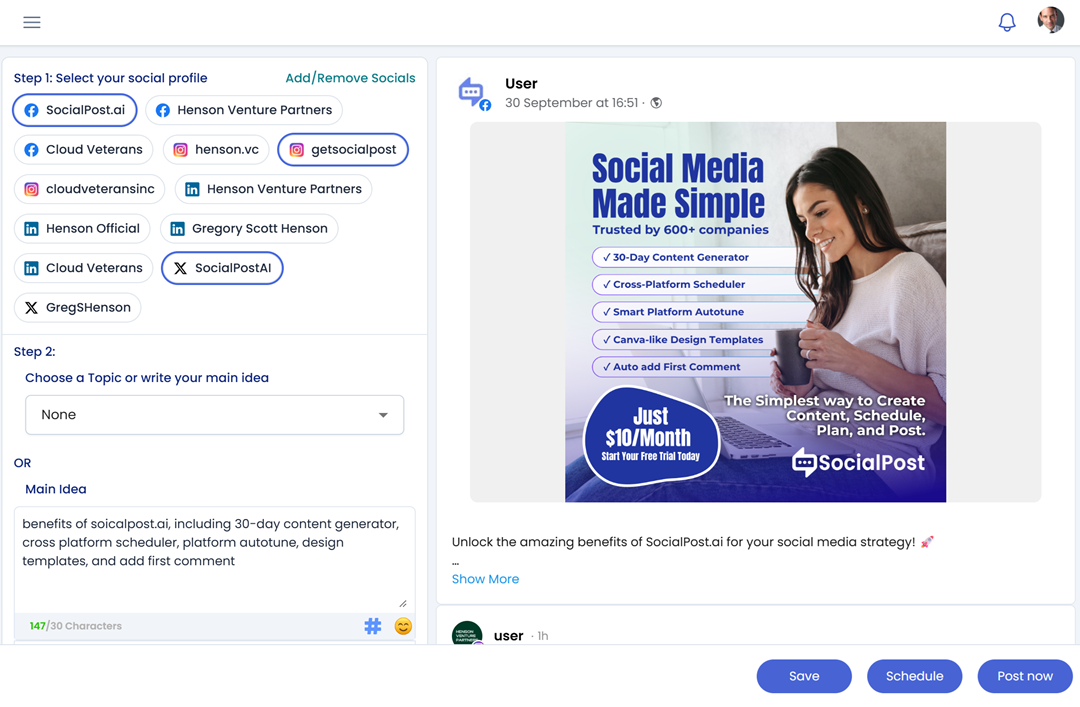1080x707 pixels.
Task: Select the GregSHenson X profile
Action: pyautogui.click(x=78, y=308)
